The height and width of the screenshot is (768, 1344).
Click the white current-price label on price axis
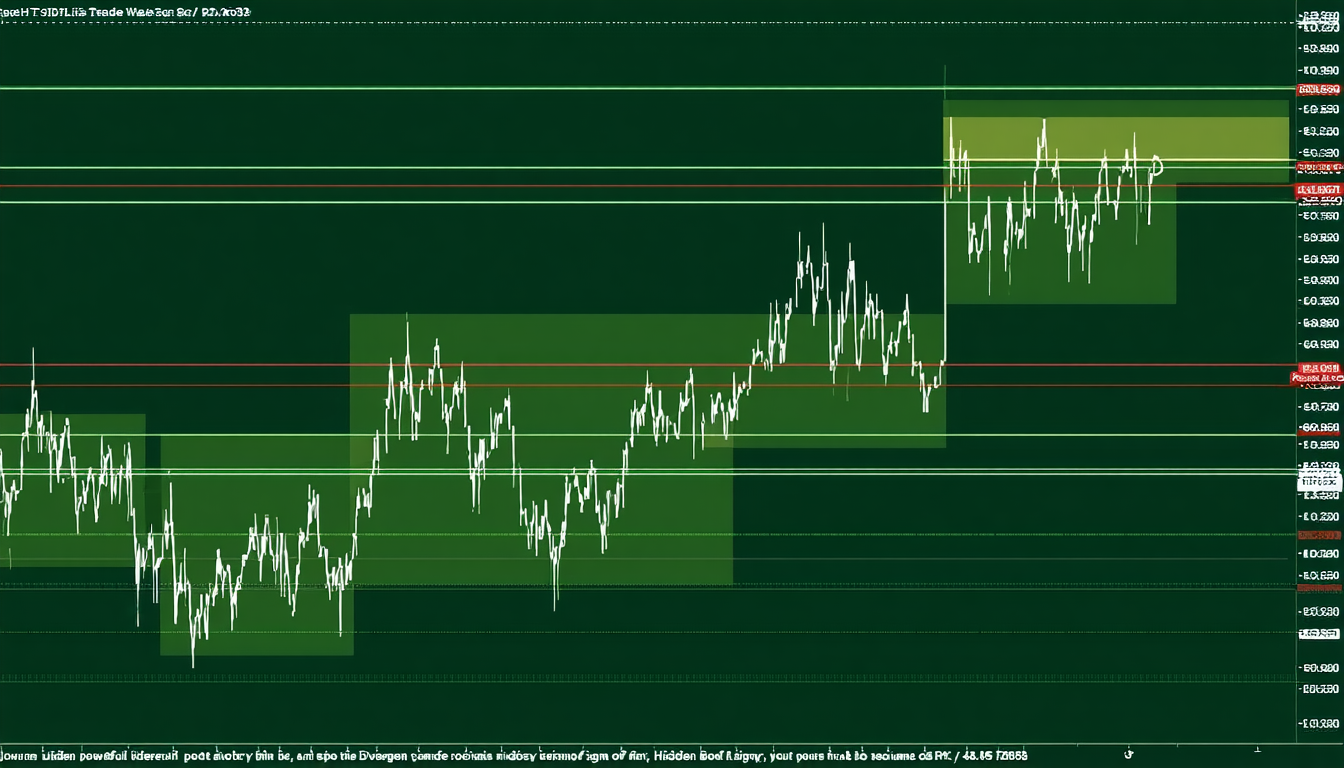pyautogui.click(x=1318, y=483)
